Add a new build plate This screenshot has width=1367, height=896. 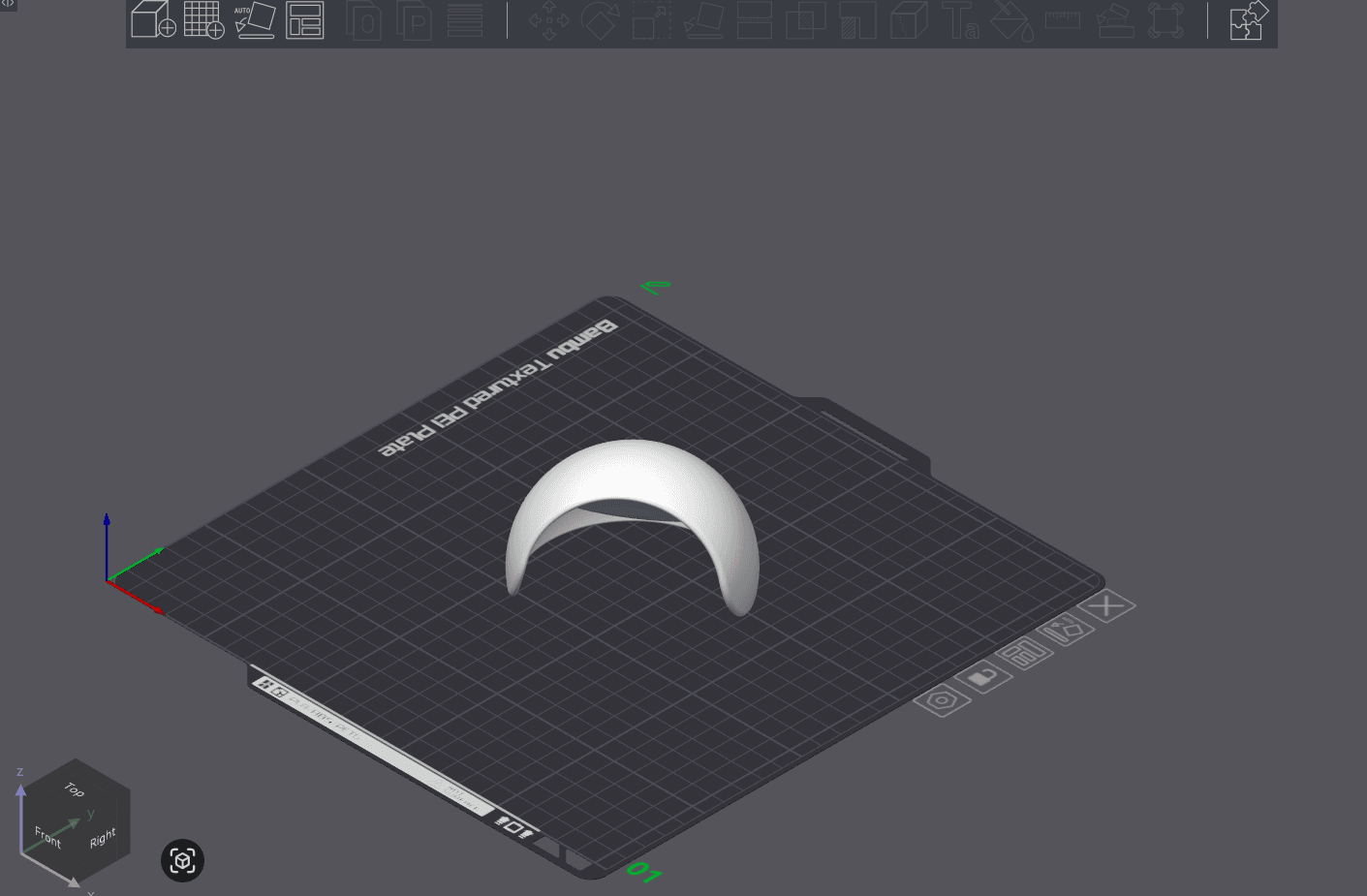(204, 19)
